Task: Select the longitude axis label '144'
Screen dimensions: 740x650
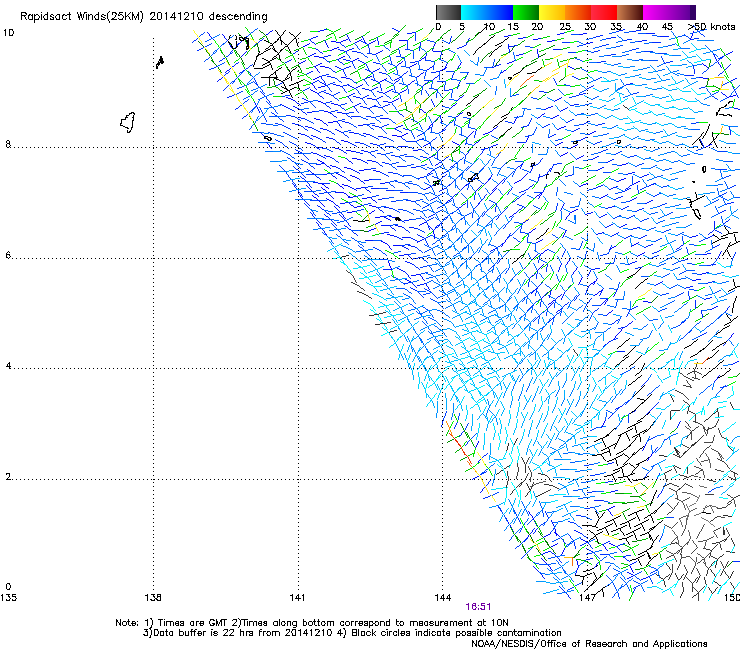Action: pos(443,598)
